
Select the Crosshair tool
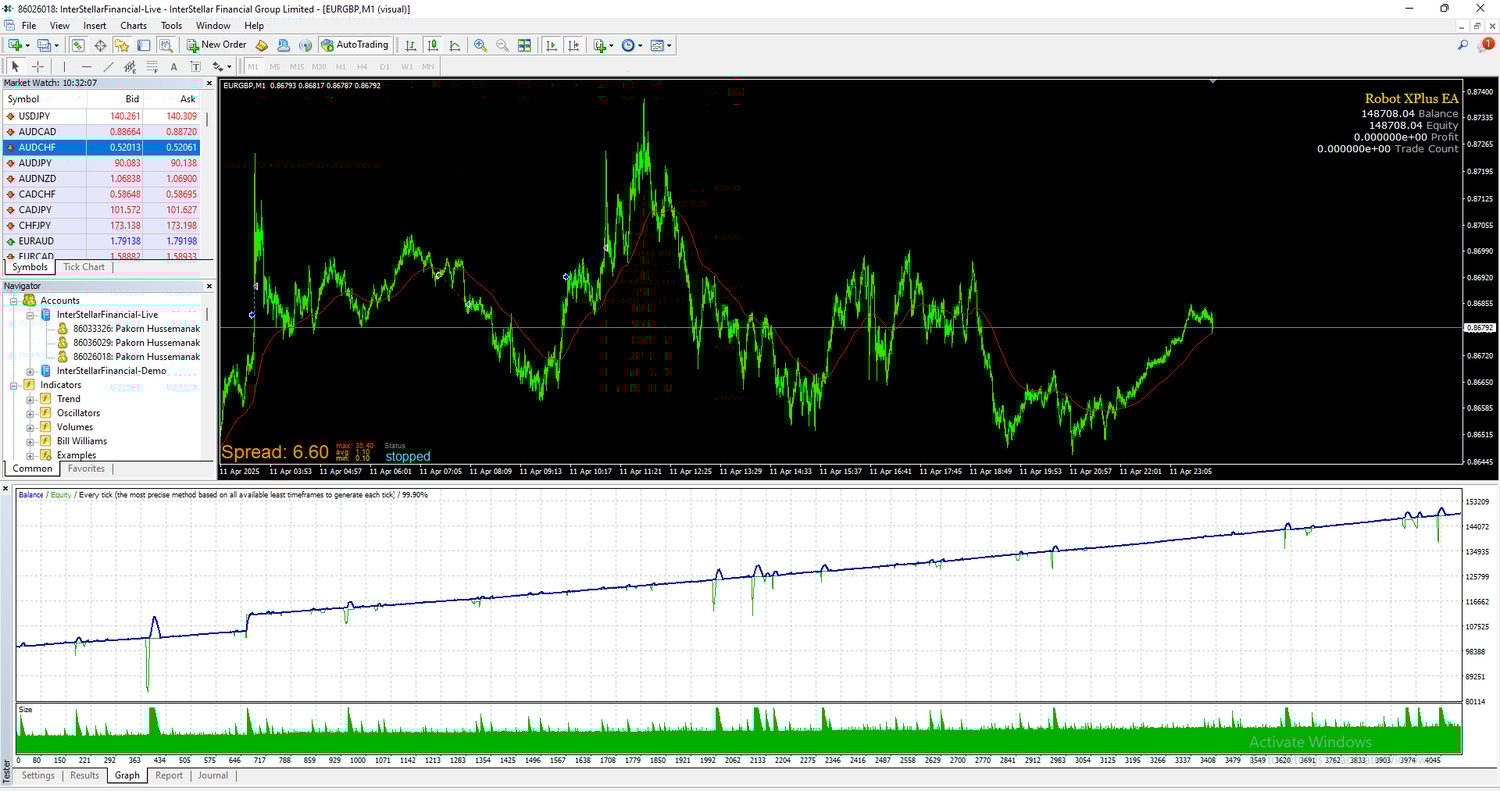click(x=38, y=67)
